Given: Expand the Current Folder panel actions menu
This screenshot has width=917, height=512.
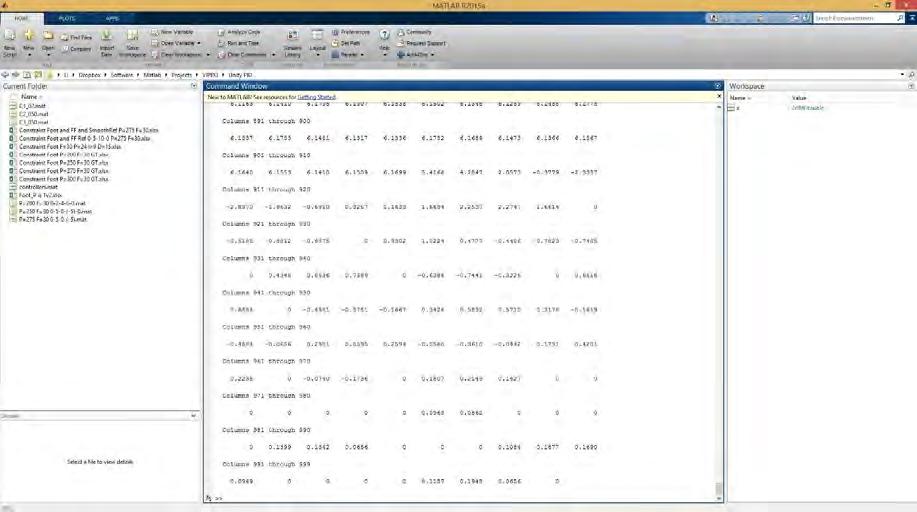Looking at the screenshot, I should (x=194, y=86).
